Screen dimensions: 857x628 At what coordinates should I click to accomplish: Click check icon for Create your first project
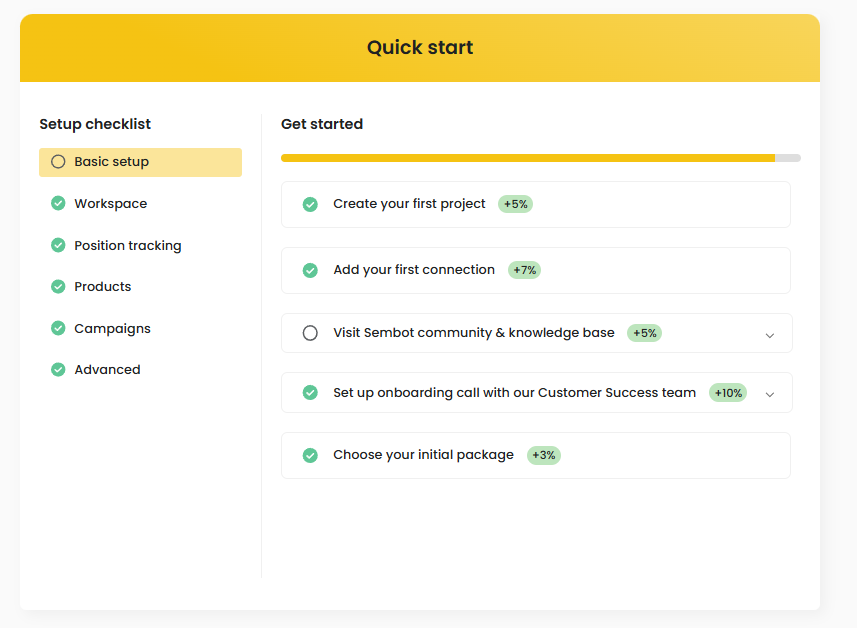310,204
